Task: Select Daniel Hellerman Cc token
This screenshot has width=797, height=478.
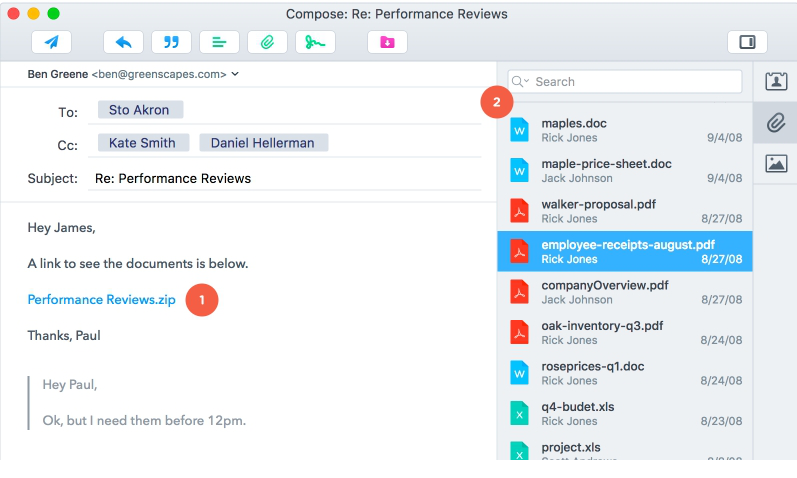Action: 263,143
